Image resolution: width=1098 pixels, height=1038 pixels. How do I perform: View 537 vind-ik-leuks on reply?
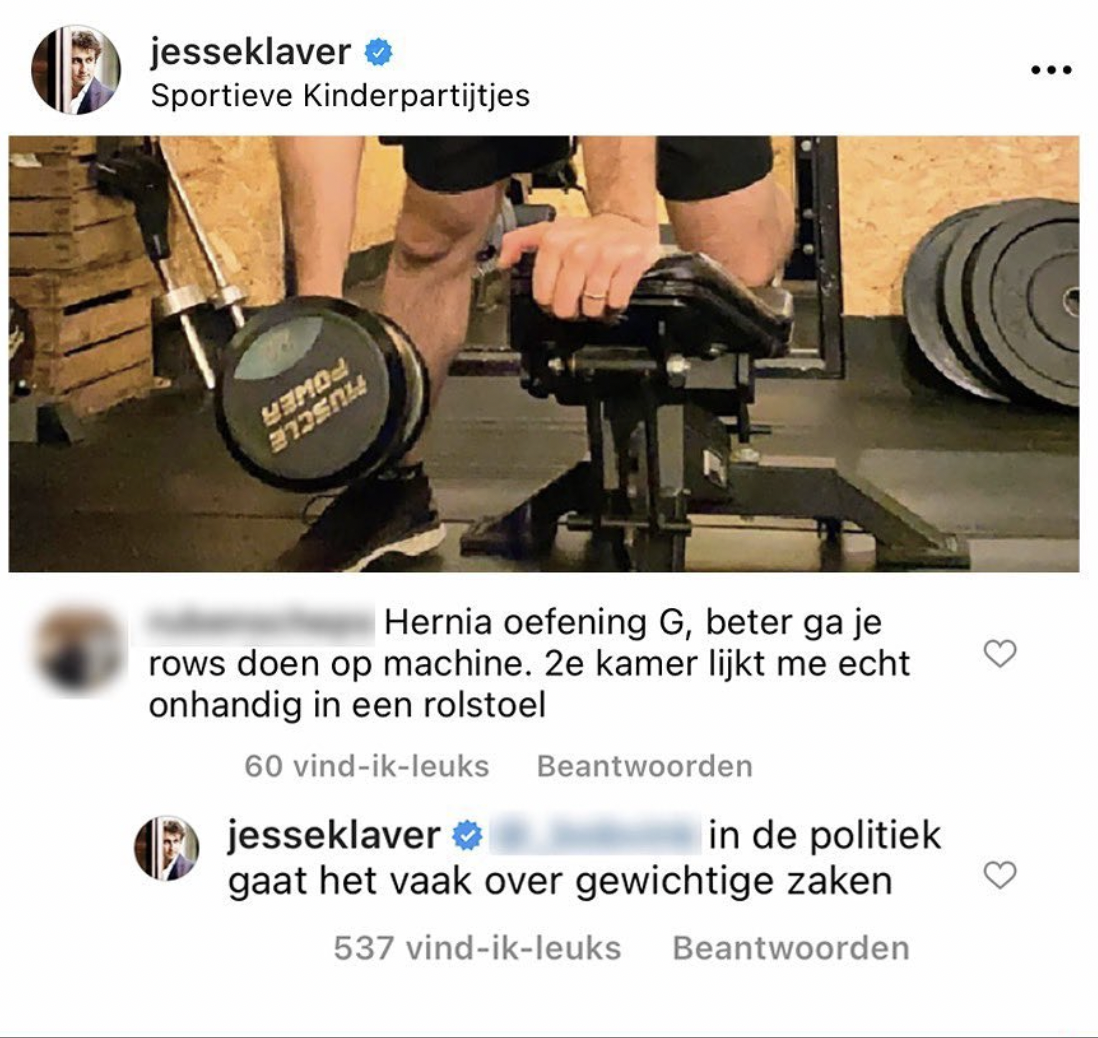pyautogui.click(x=477, y=948)
